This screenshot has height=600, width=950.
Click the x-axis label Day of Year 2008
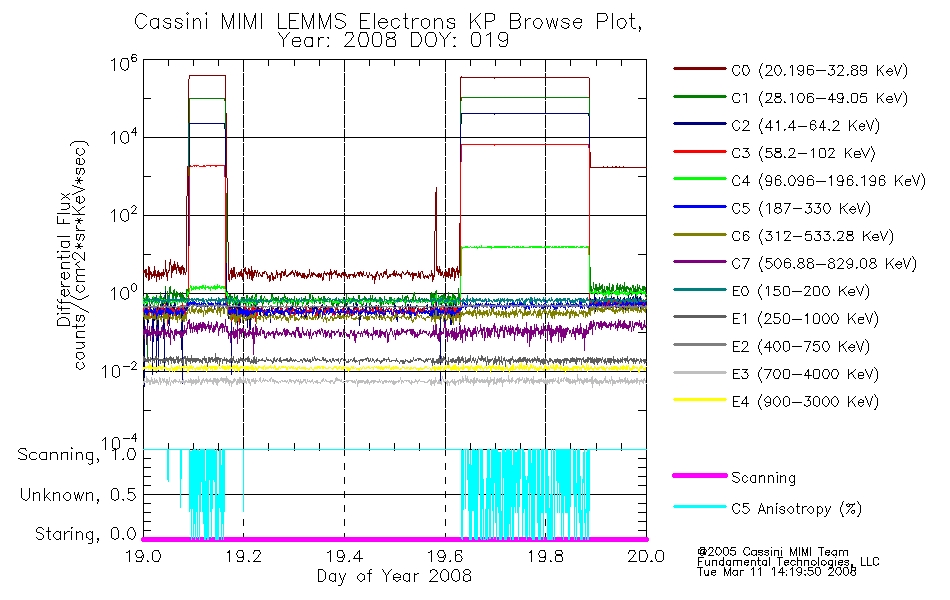click(x=394, y=576)
